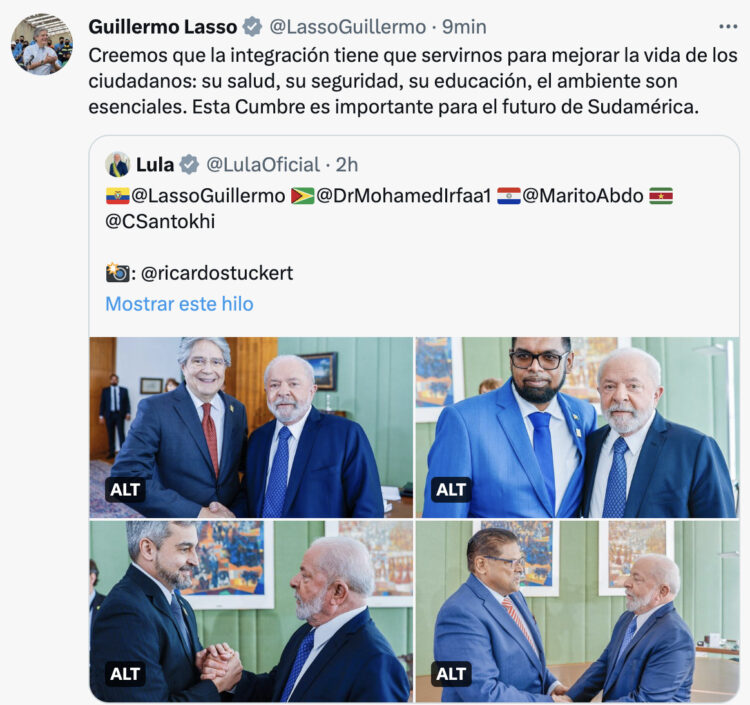The height and width of the screenshot is (705, 750).
Task: Open the @MaritoAbdo mention
Action: (x=583, y=196)
